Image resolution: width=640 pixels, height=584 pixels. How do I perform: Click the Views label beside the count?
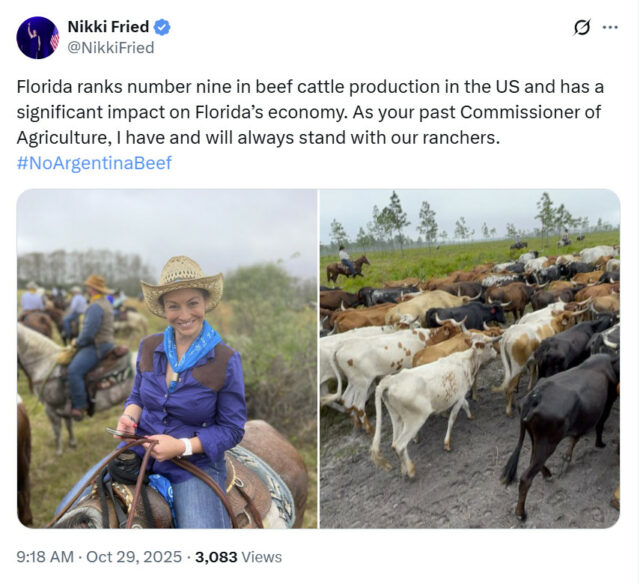(261, 557)
